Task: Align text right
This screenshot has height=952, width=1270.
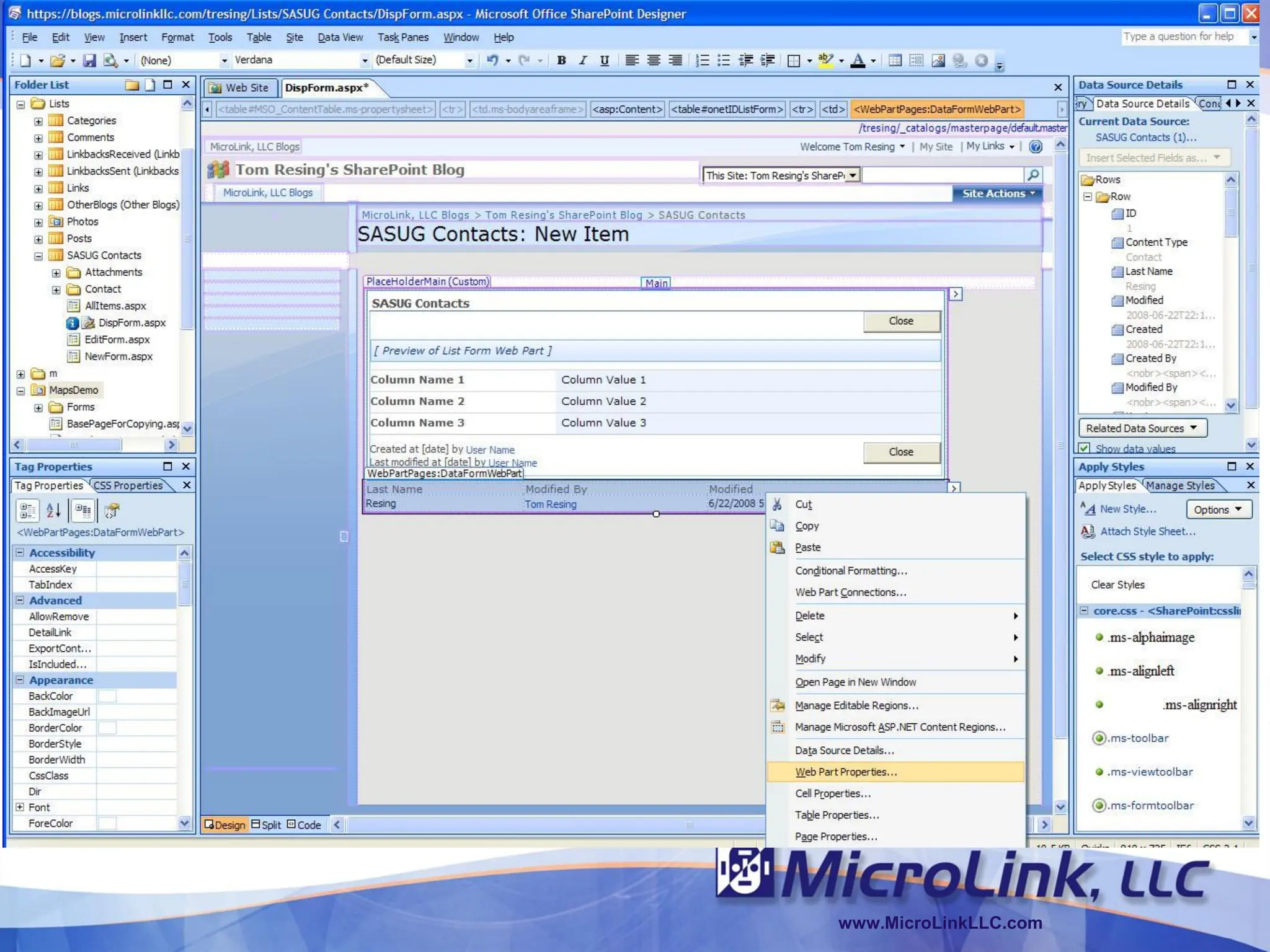Action: [x=675, y=60]
